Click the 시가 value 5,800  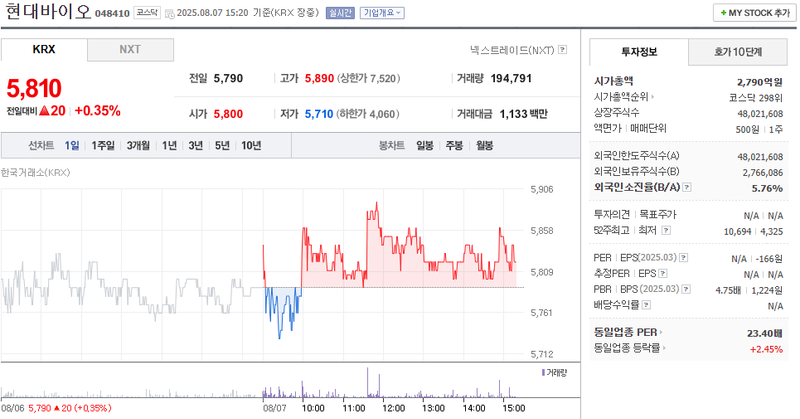(x=228, y=114)
